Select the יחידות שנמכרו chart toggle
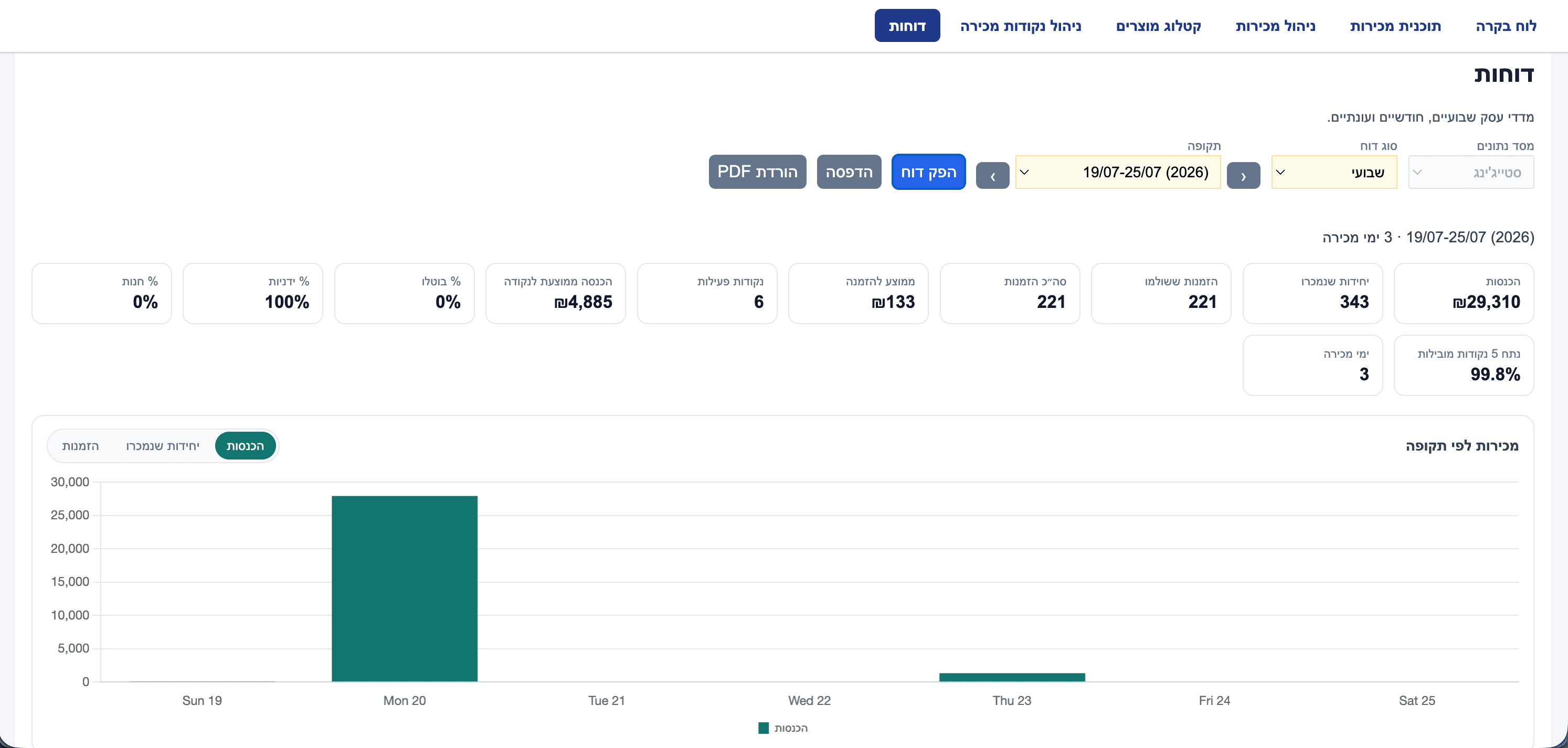 point(163,446)
